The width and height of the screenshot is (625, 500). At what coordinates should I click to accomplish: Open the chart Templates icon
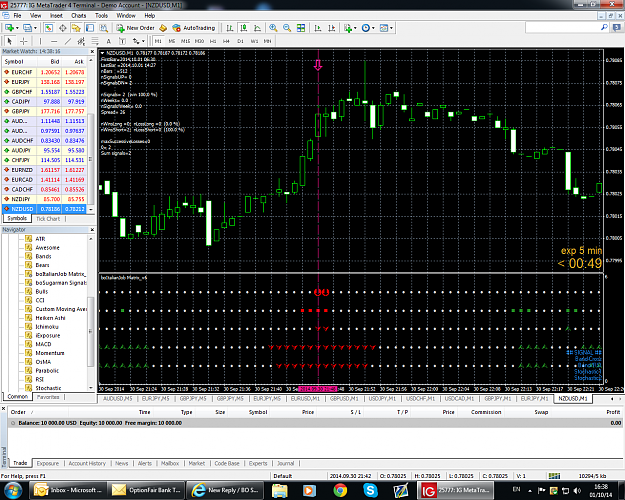coord(384,28)
